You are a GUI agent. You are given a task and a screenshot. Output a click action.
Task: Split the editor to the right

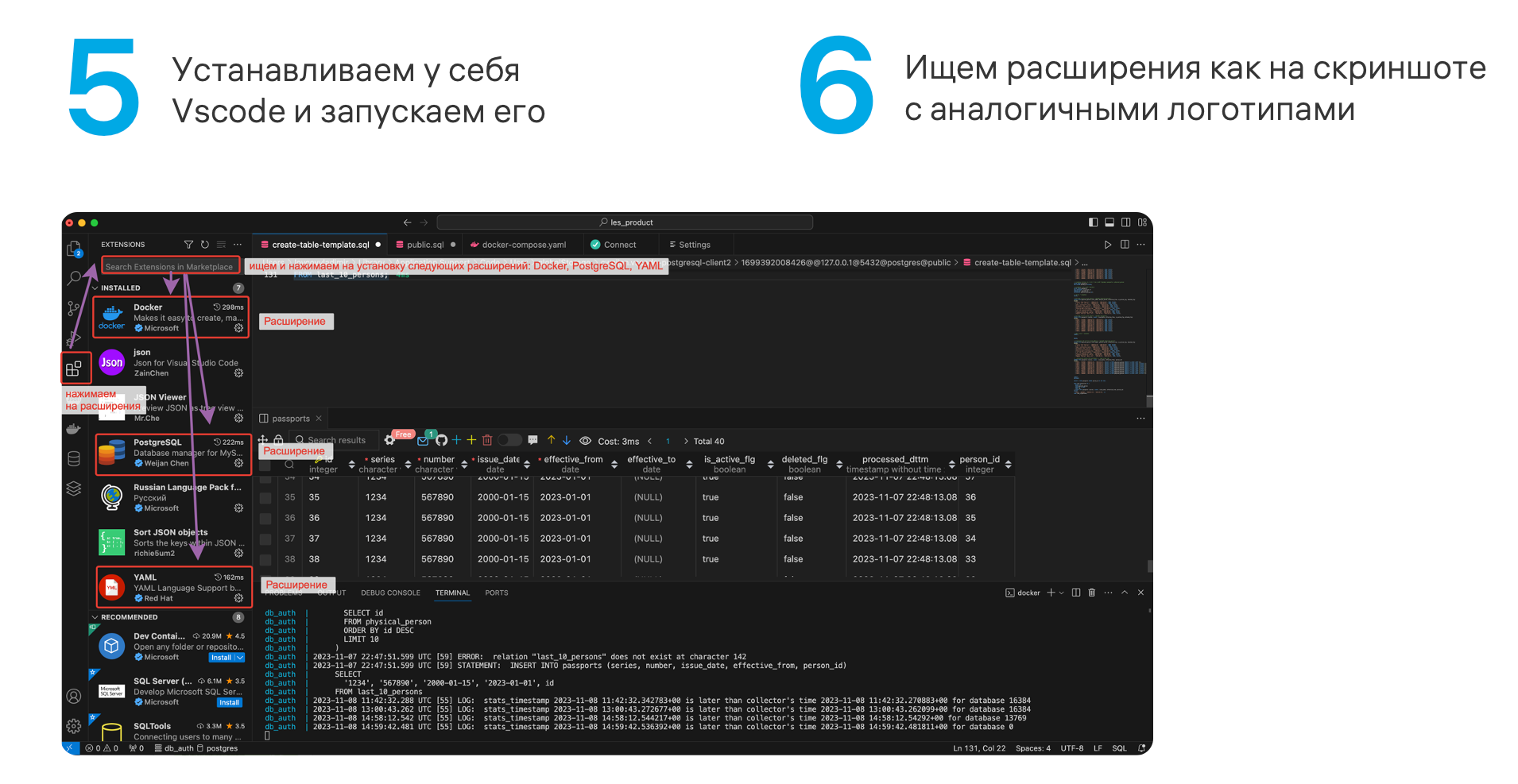point(1125,245)
